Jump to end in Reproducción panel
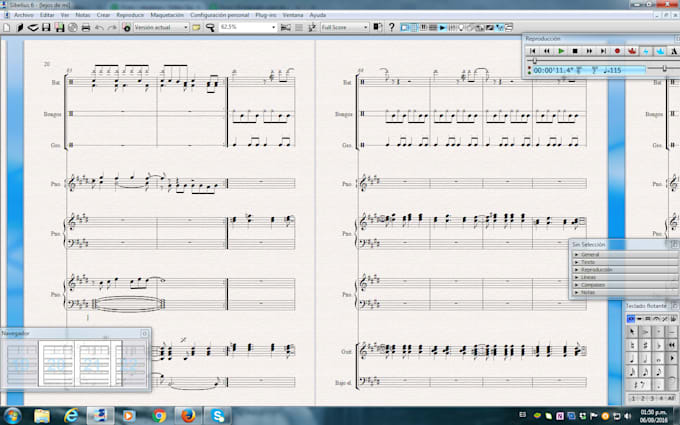 point(603,51)
